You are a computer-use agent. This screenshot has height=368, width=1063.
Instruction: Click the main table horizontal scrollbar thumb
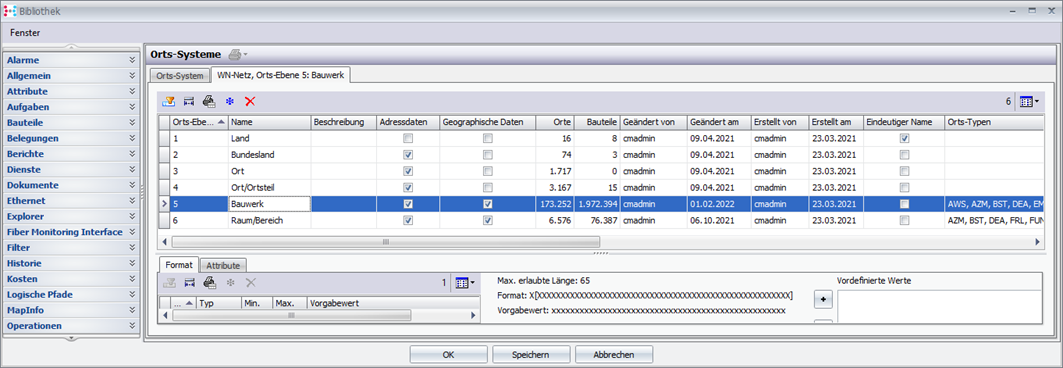pyautogui.click(x=386, y=241)
